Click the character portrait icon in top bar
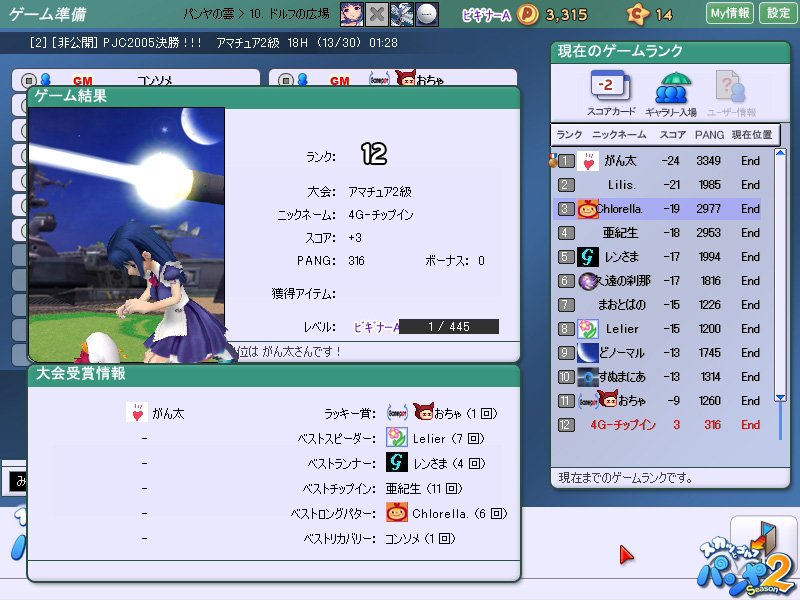Viewport: 800px width, 600px height. tap(352, 14)
